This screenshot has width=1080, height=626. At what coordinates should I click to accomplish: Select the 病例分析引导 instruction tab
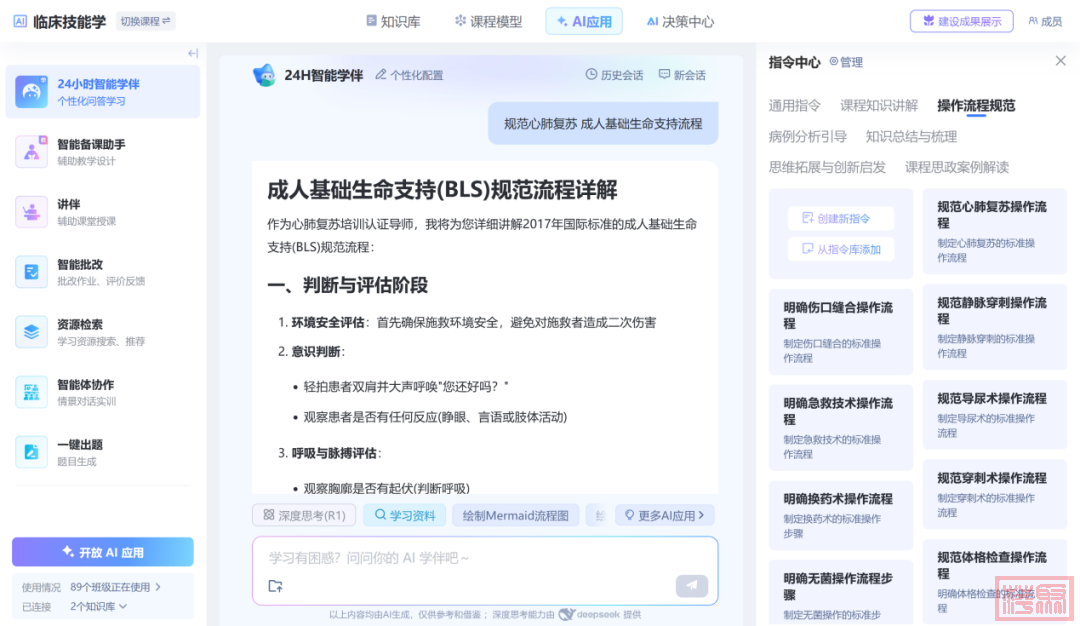[x=807, y=136]
